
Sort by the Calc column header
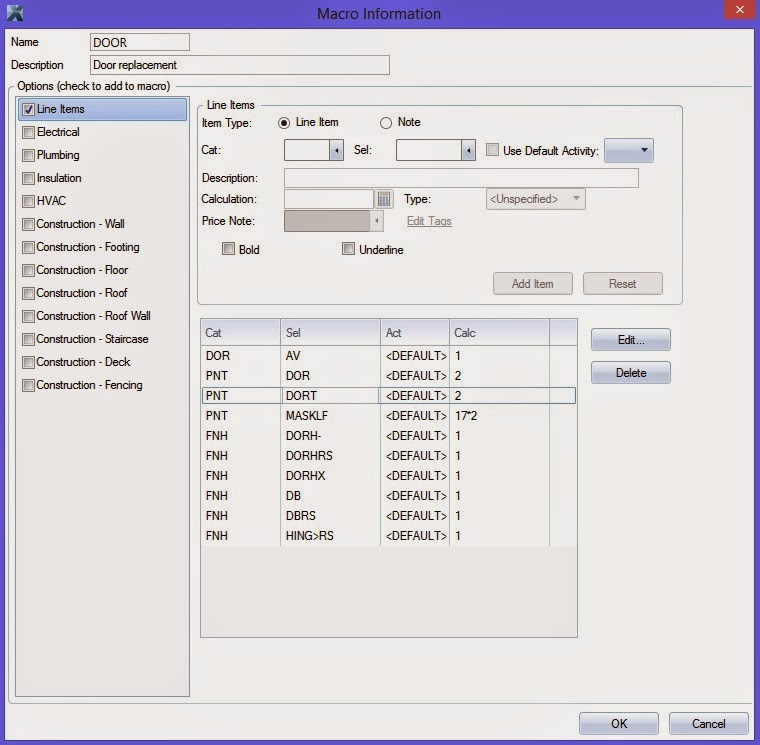click(x=499, y=333)
